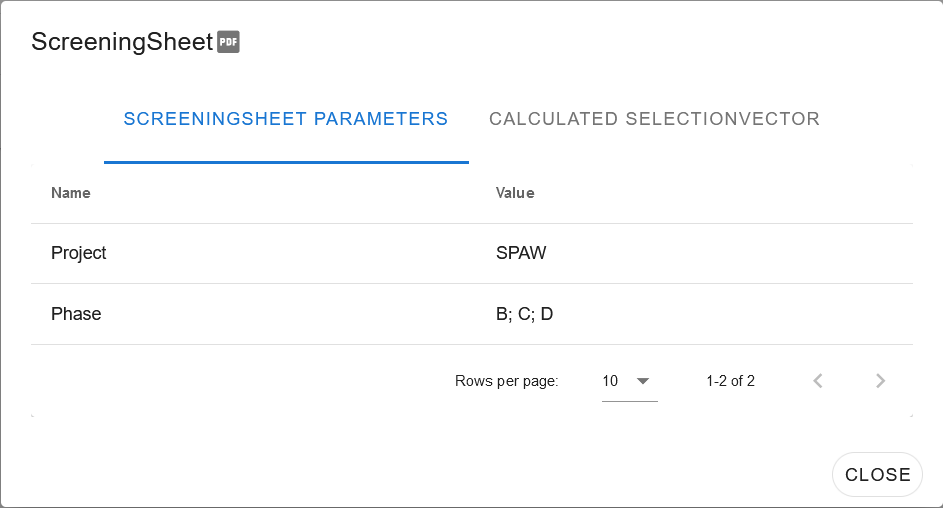Click the ScreeningSheet dialog title text

coord(122,41)
